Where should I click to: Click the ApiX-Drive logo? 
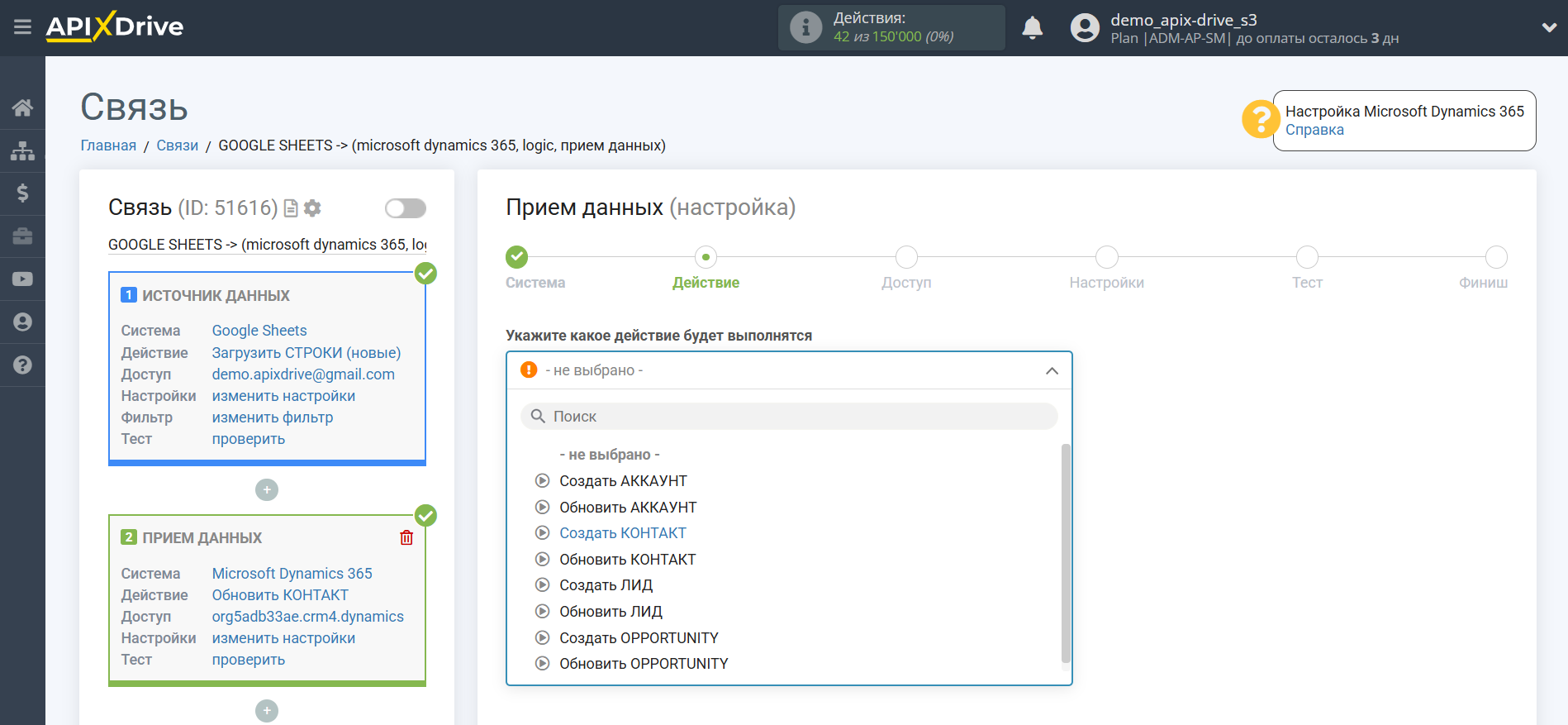[x=115, y=26]
